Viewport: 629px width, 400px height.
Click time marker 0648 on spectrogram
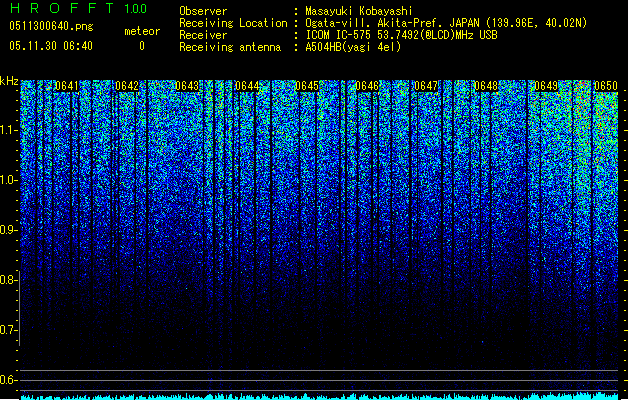point(486,86)
